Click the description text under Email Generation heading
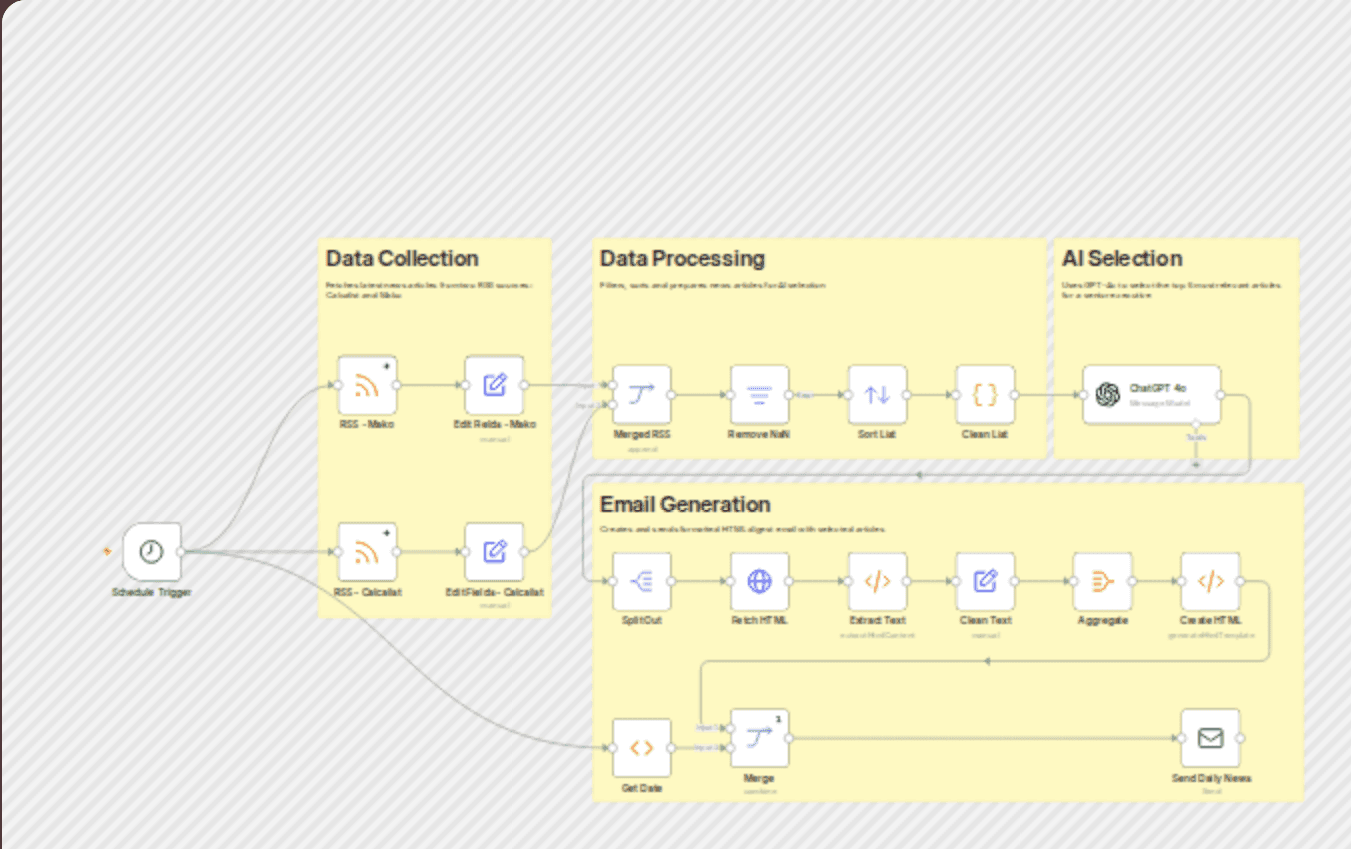Viewport: 1351px width, 849px height. (743, 528)
